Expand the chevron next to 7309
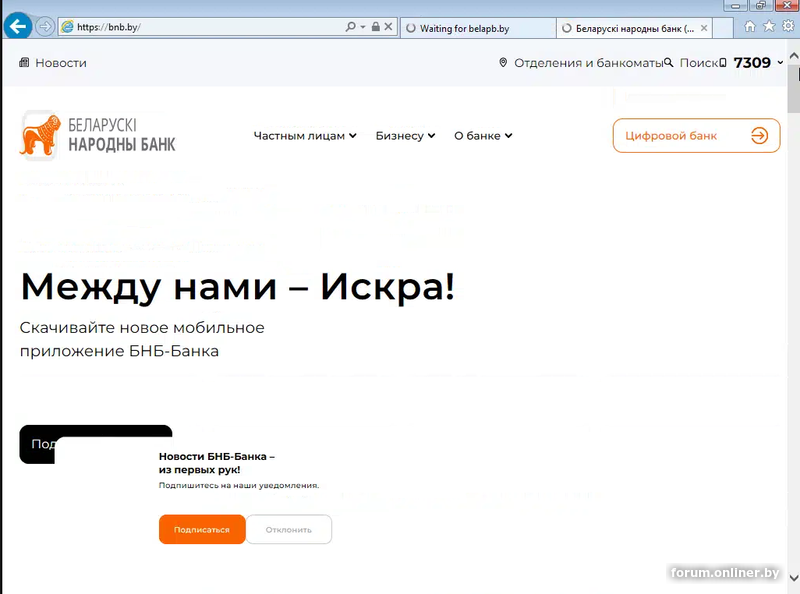 (780, 63)
